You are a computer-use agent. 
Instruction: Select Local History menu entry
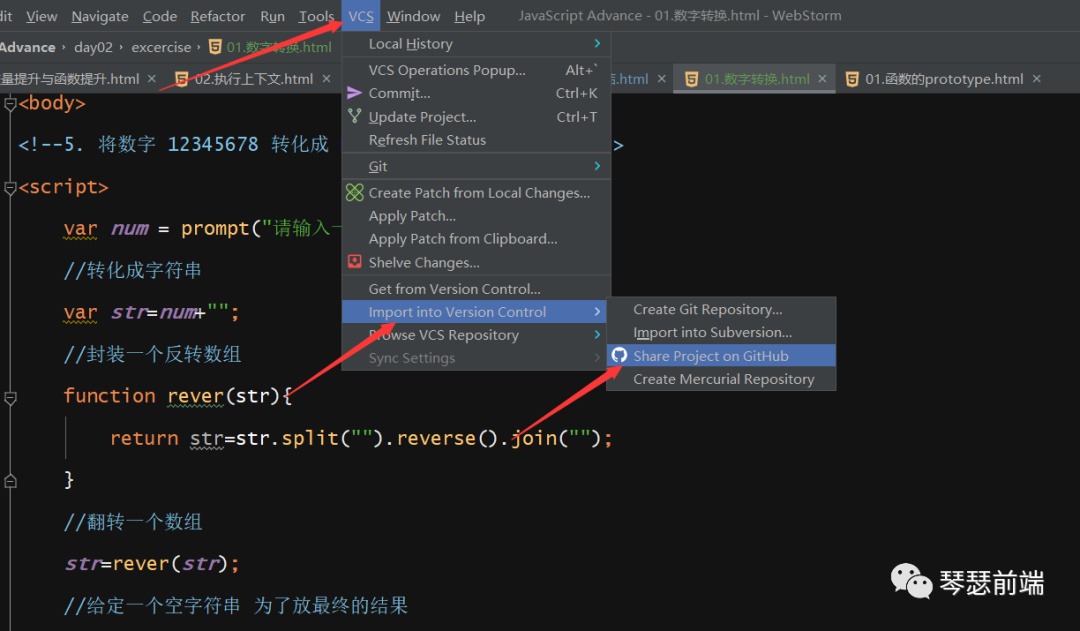point(476,43)
